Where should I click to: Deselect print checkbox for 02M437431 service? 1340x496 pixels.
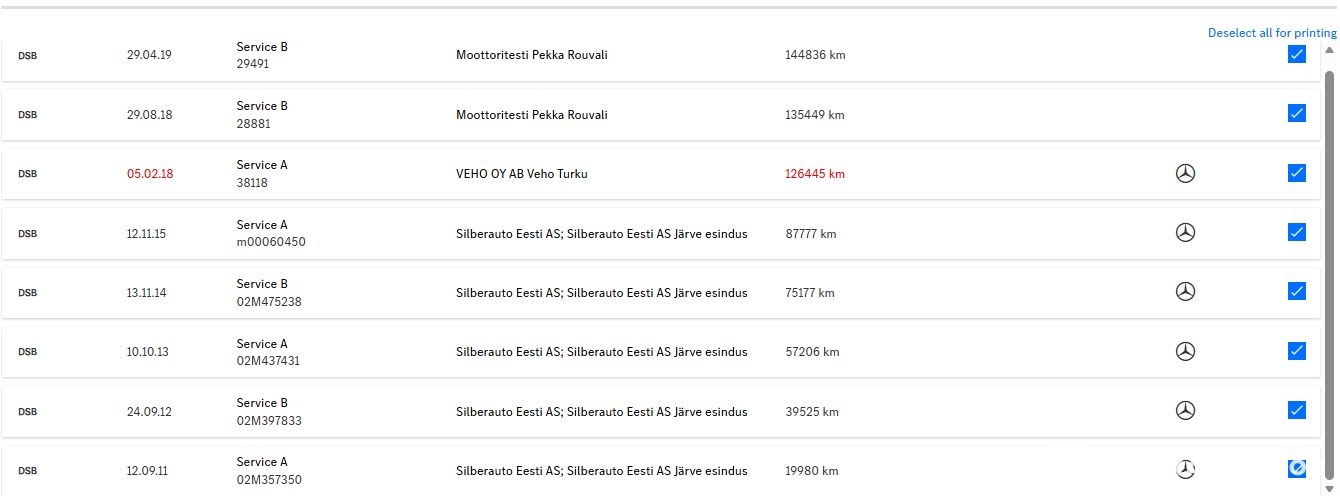[x=1297, y=351]
